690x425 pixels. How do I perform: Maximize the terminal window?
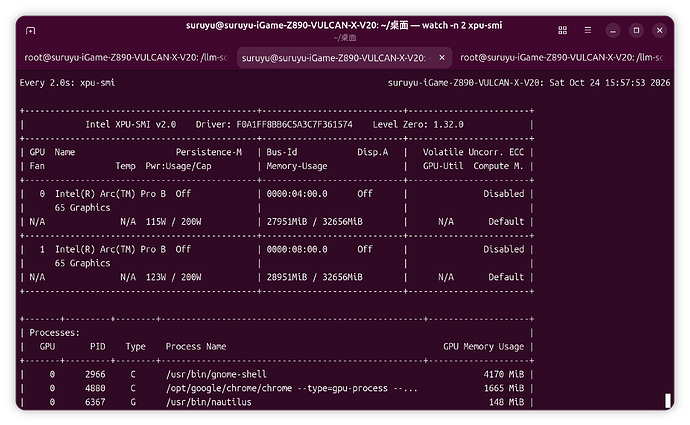[636, 30]
